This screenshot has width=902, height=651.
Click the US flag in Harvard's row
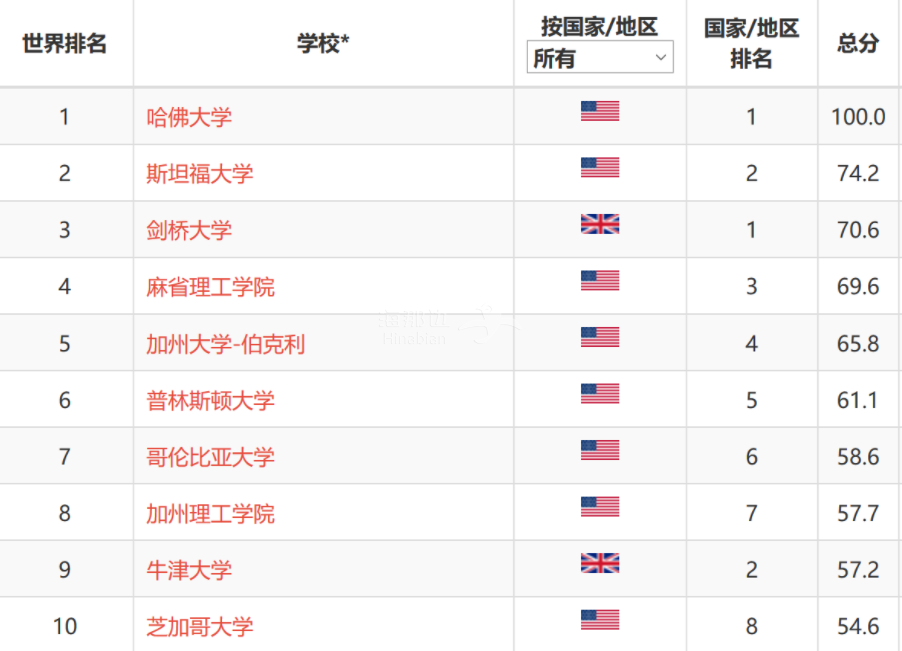[x=600, y=111]
